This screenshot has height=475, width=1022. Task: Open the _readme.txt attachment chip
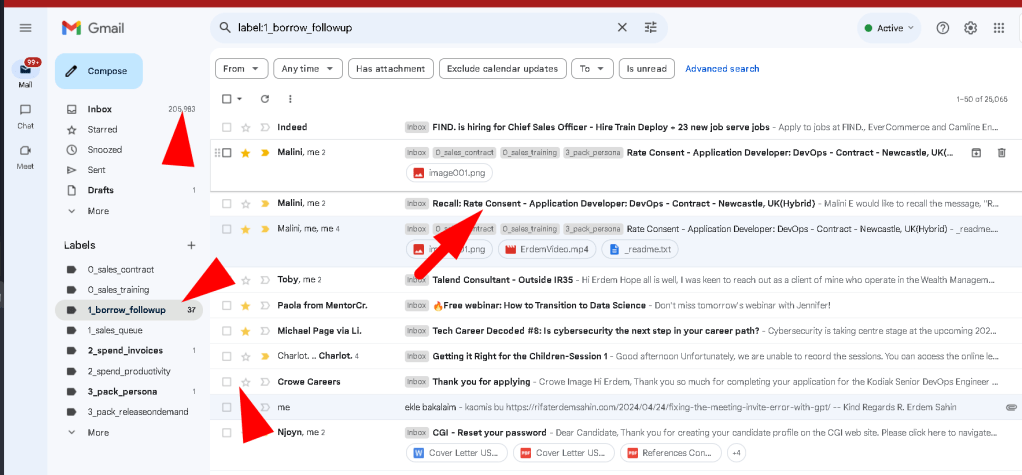coord(639,249)
